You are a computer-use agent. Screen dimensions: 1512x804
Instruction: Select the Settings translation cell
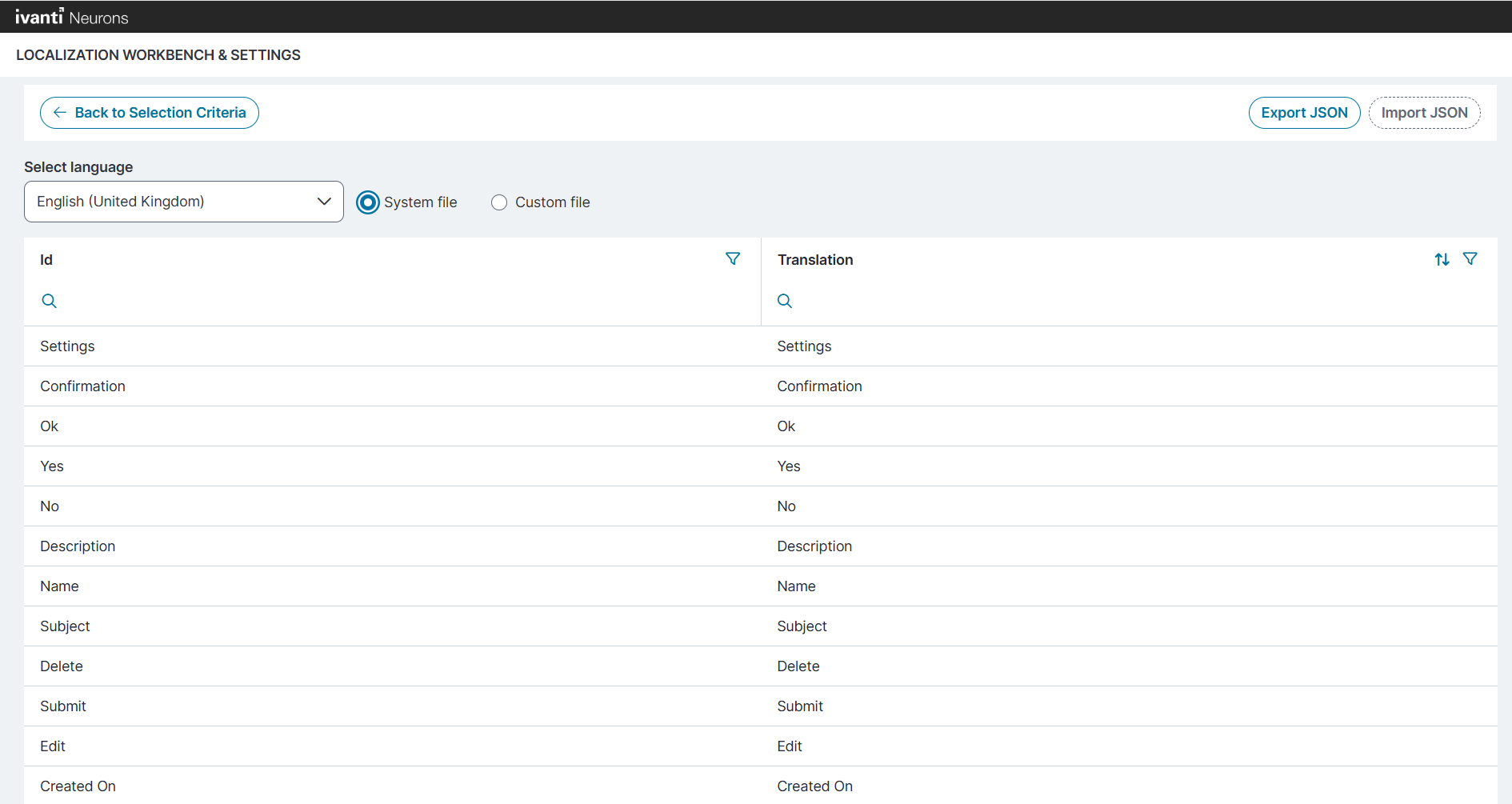(x=804, y=346)
